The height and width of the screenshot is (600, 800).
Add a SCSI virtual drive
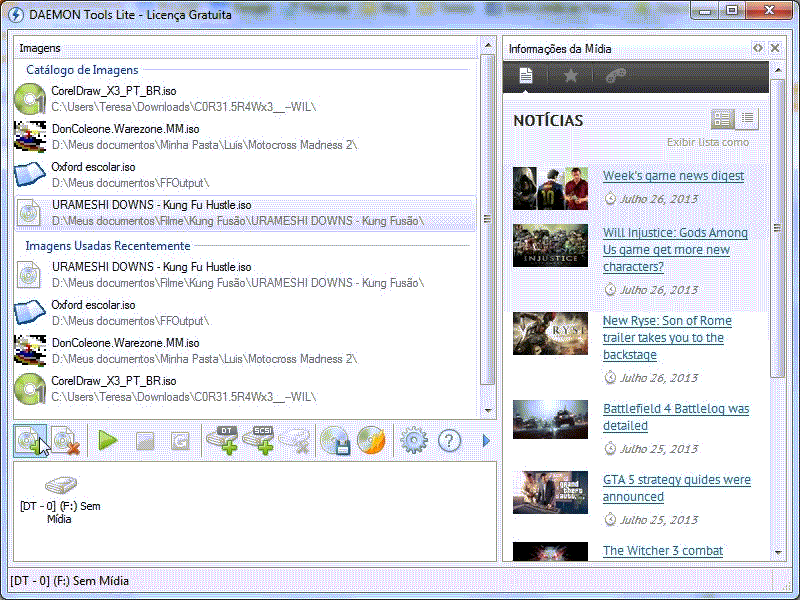pyautogui.click(x=258, y=440)
